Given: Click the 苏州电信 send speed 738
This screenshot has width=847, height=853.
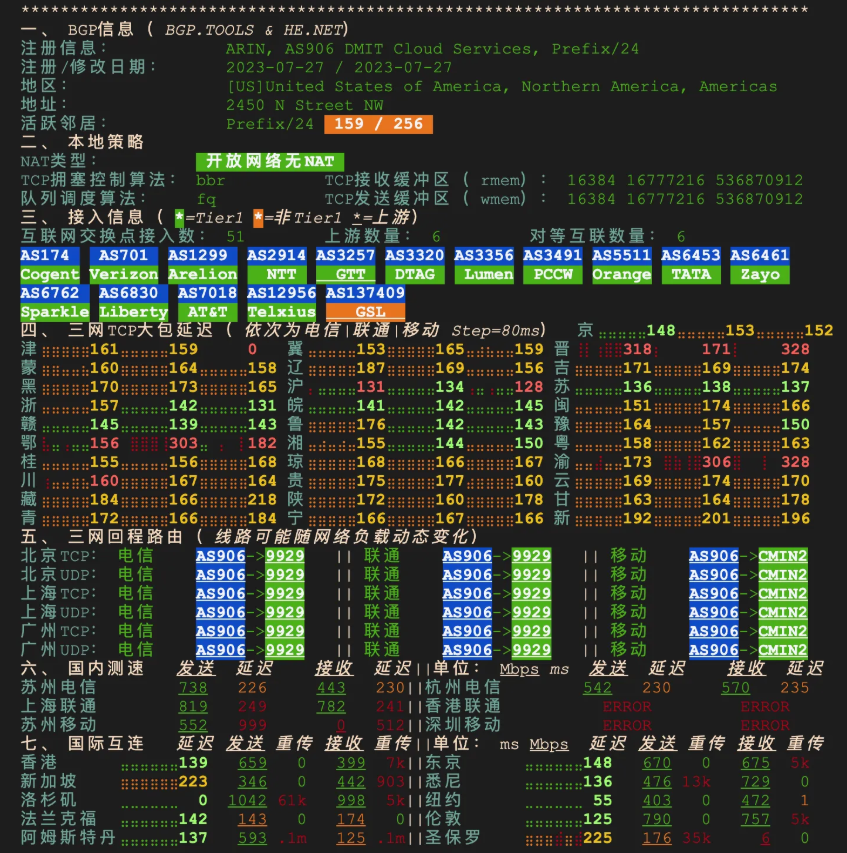Looking at the screenshot, I should click(192, 688).
